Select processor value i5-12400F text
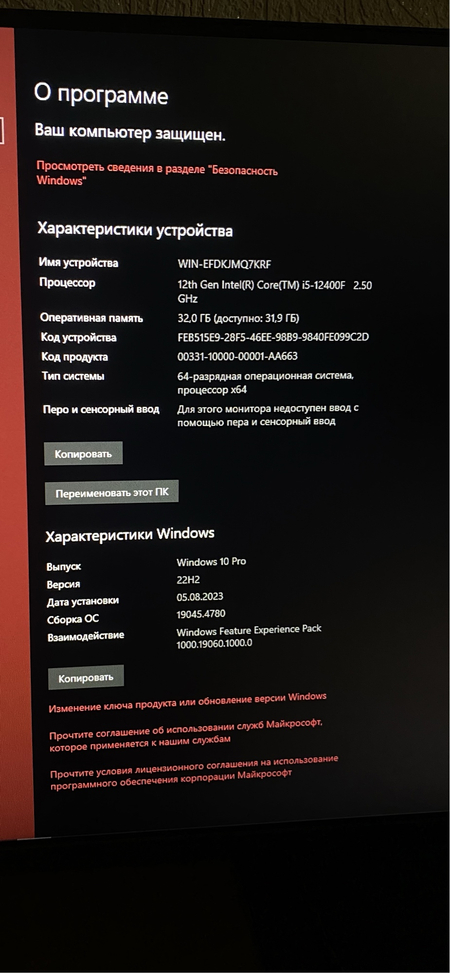The width and height of the screenshot is (450, 973). [x=274, y=291]
